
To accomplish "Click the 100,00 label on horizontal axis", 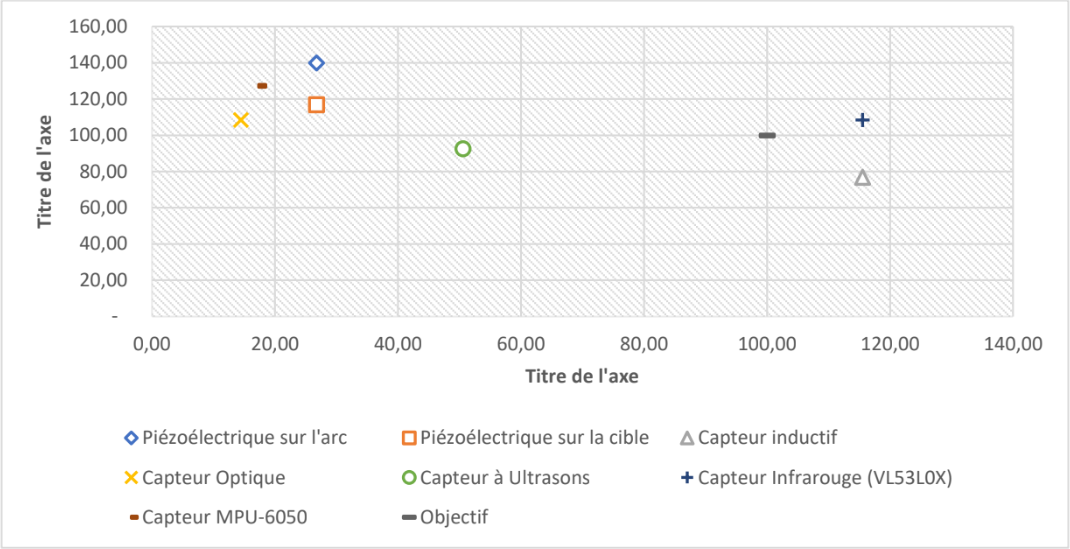I will pos(767,345).
